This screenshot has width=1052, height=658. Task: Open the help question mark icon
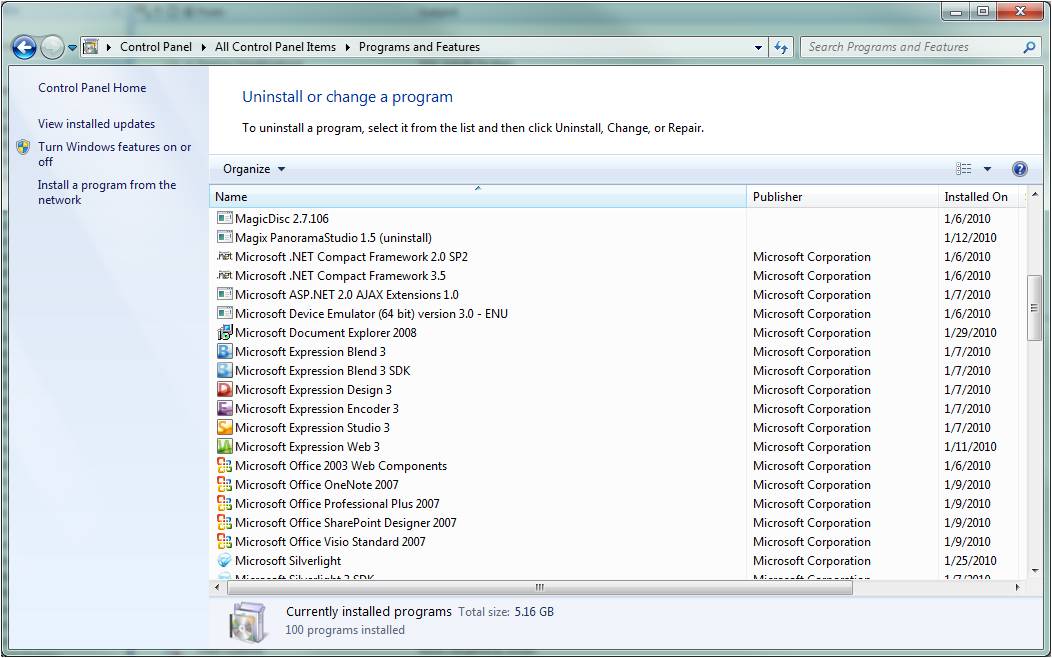click(1020, 169)
